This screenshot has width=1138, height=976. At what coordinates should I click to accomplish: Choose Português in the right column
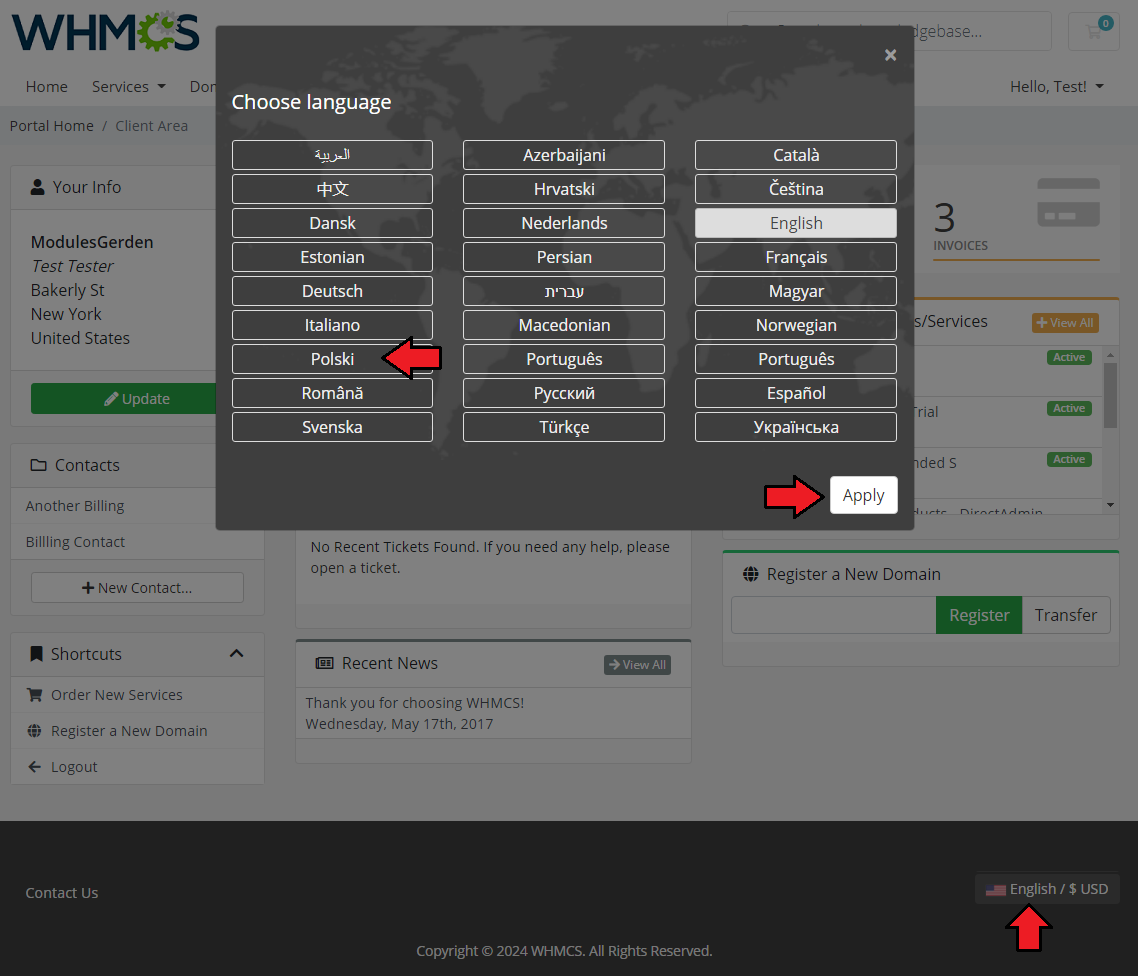796,359
